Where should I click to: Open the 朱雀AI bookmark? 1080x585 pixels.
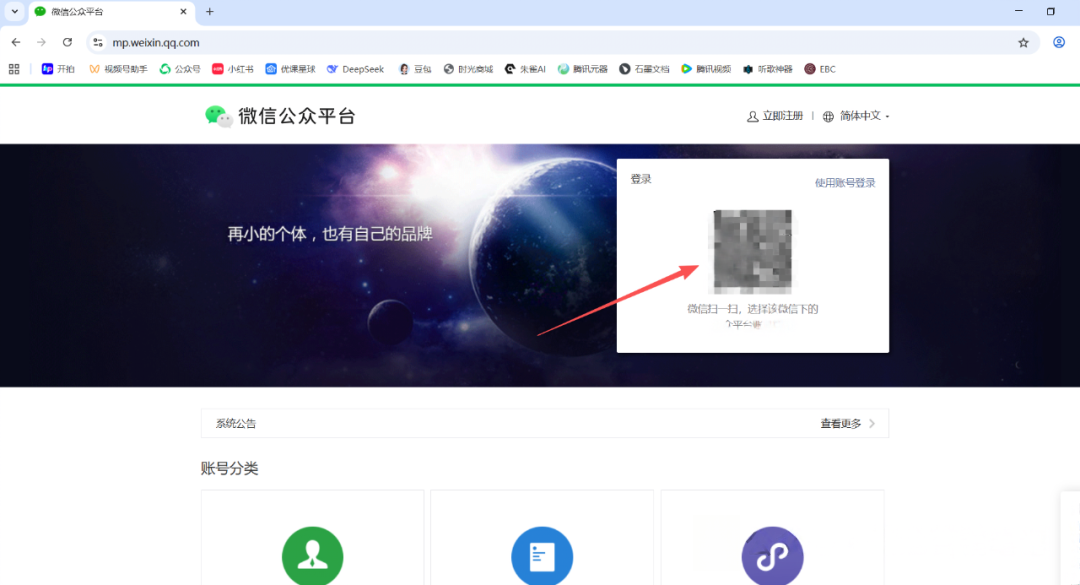tap(525, 69)
